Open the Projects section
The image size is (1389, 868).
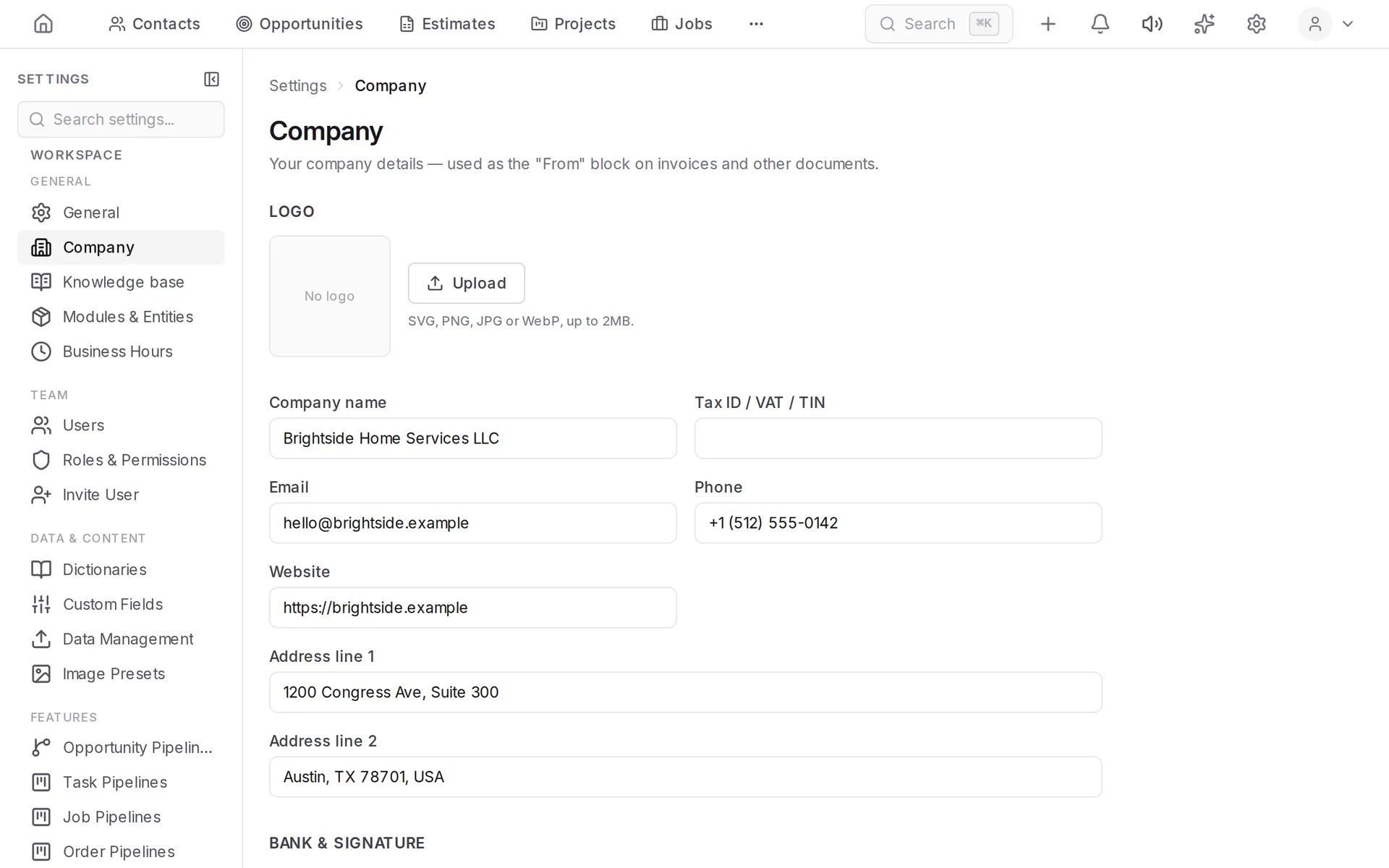click(573, 24)
